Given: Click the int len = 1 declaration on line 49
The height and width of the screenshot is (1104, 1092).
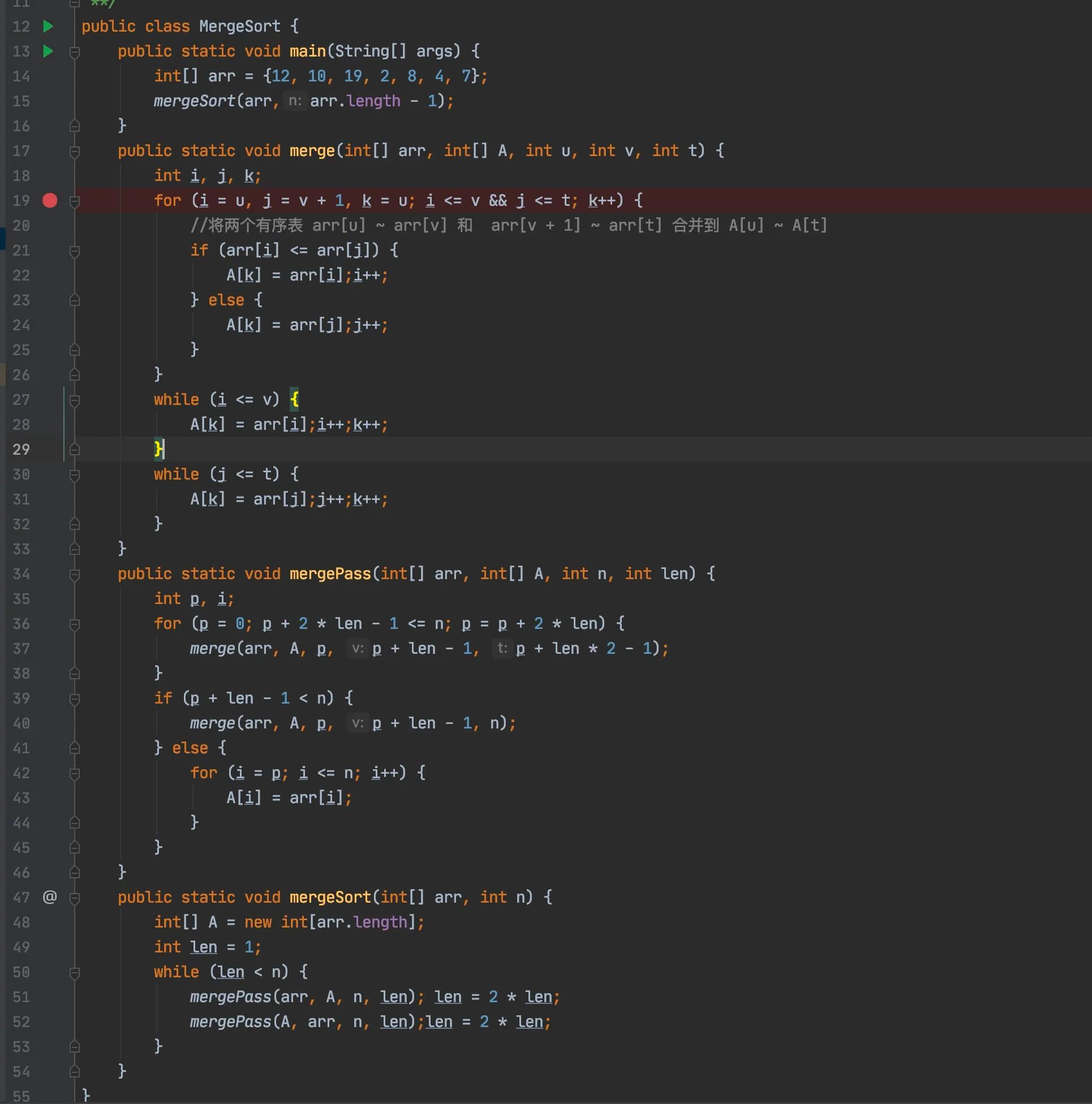Looking at the screenshot, I should tap(208, 947).
